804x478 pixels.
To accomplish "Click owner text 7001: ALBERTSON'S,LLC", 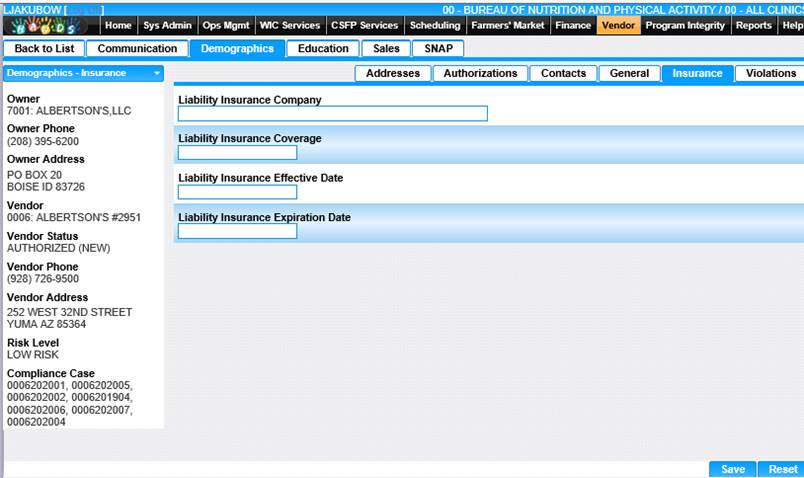I will [x=69, y=111].
